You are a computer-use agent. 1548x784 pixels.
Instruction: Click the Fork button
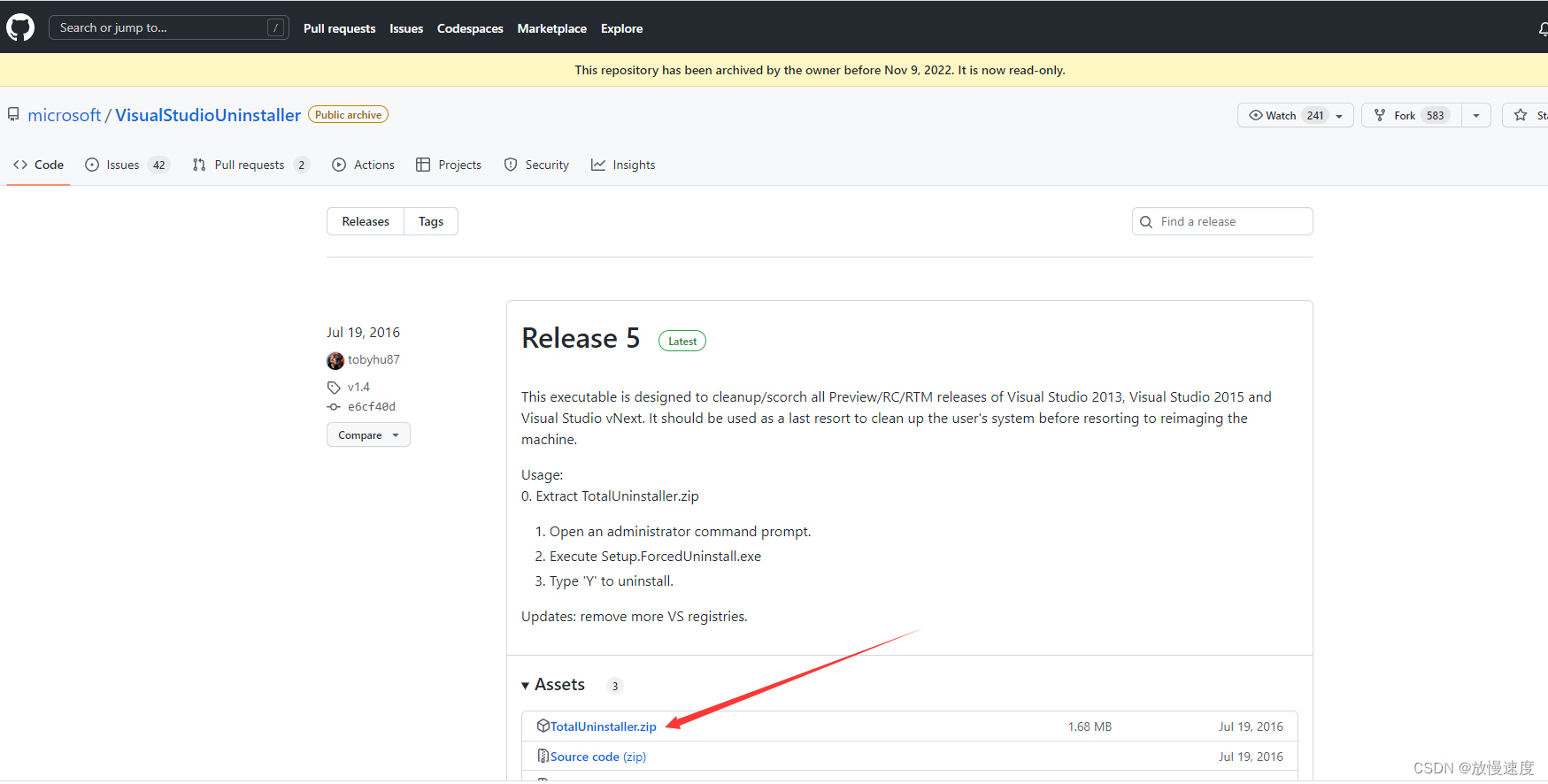(1412, 115)
